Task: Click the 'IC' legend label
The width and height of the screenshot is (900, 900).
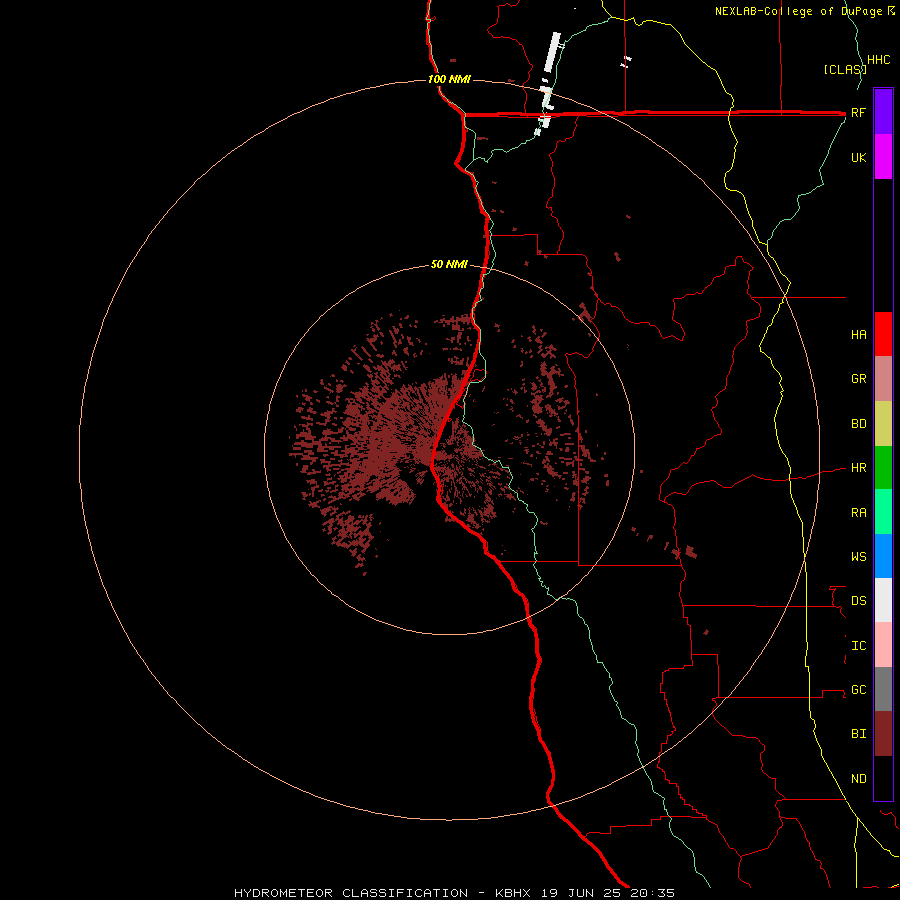Action: [x=858, y=646]
